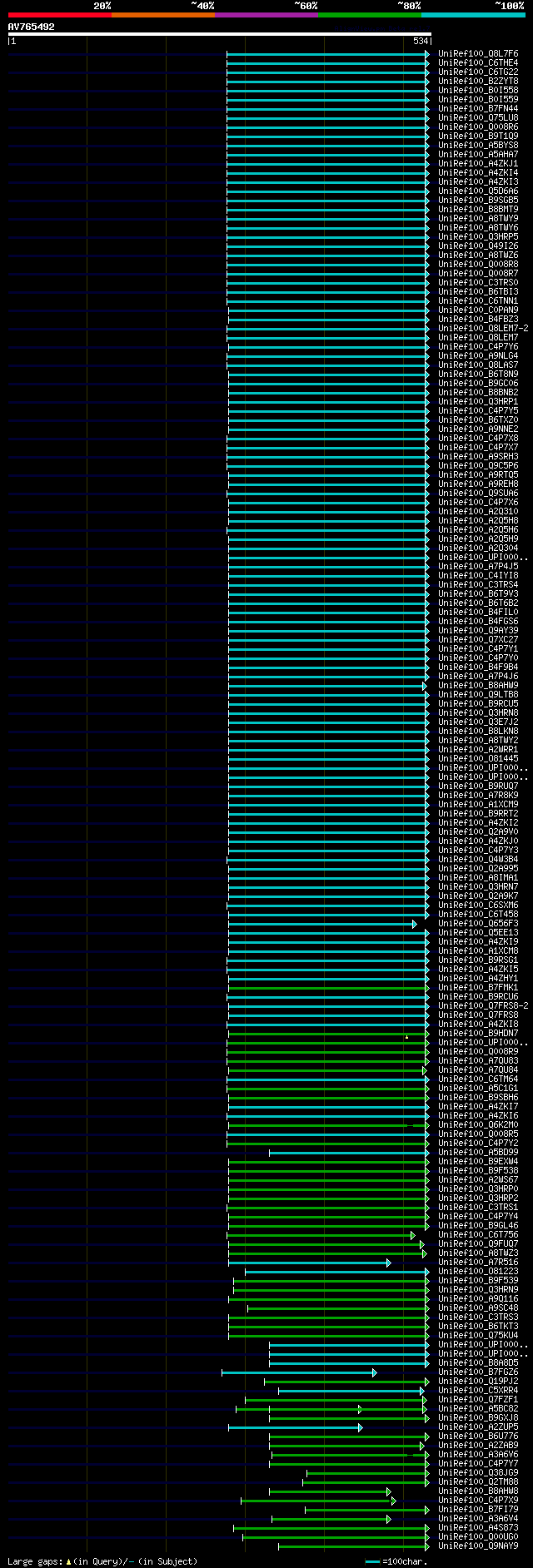Select hit UniRef100_B8AHW9
Viewport: 533px width, 1568px height.
pos(478,686)
